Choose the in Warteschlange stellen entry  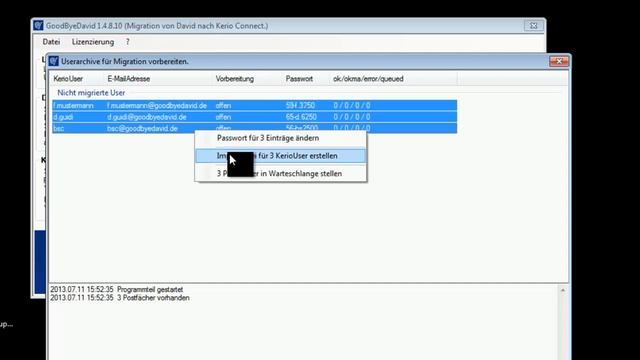(x=280, y=174)
